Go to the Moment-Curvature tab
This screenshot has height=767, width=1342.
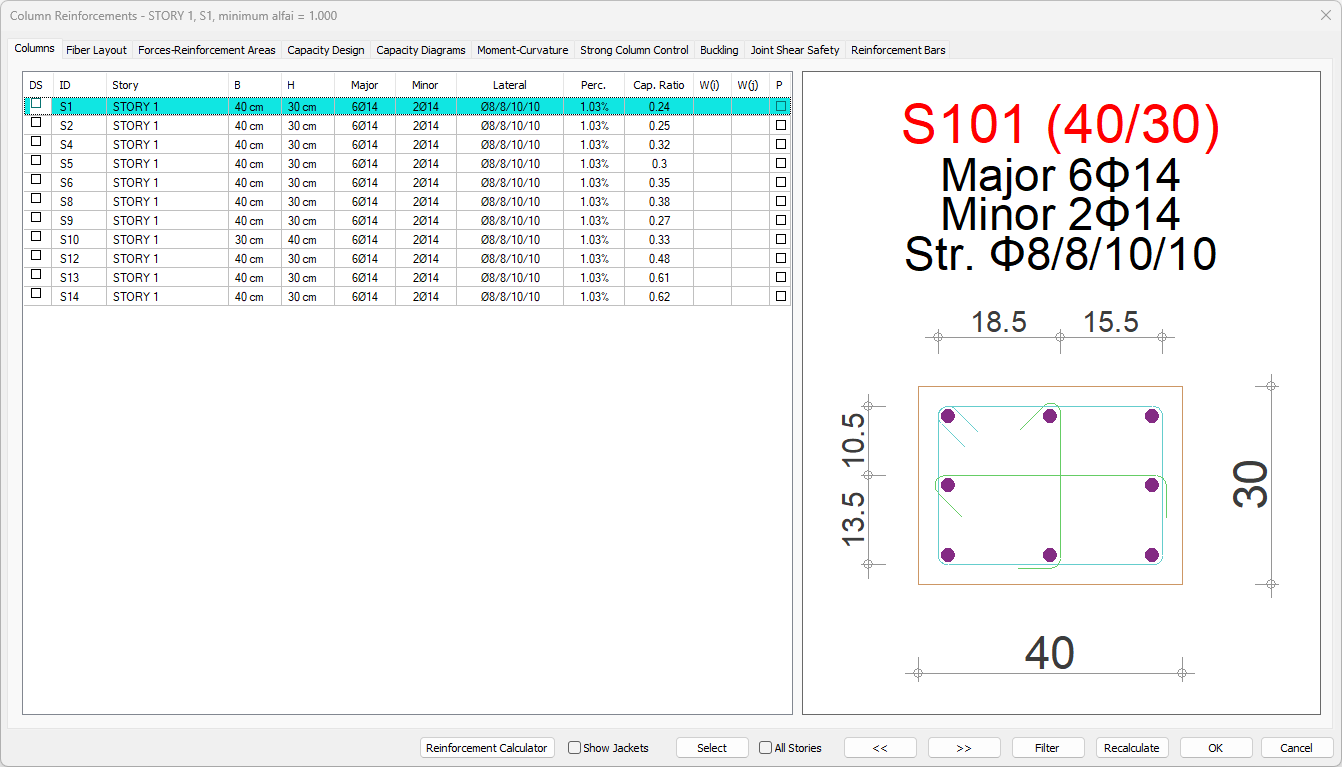click(522, 50)
